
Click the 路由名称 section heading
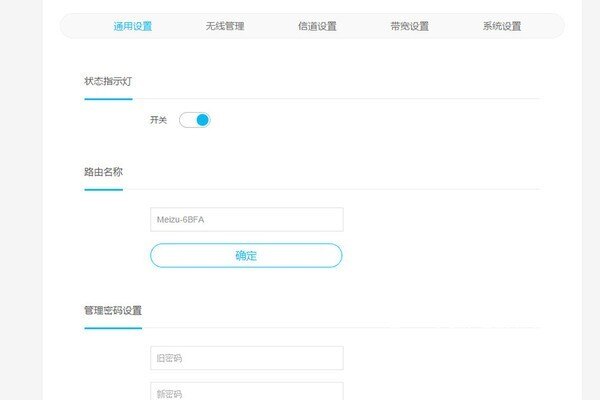click(x=103, y=171)
